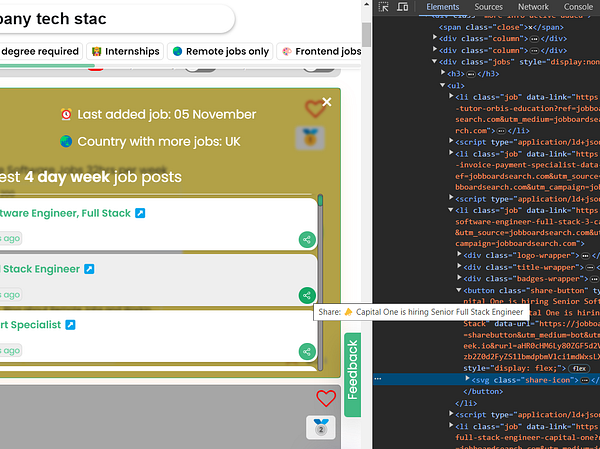Open external link icon next to Full Stack
The height and width of the screenshot is (449, 600).
(x=140, y=213)
